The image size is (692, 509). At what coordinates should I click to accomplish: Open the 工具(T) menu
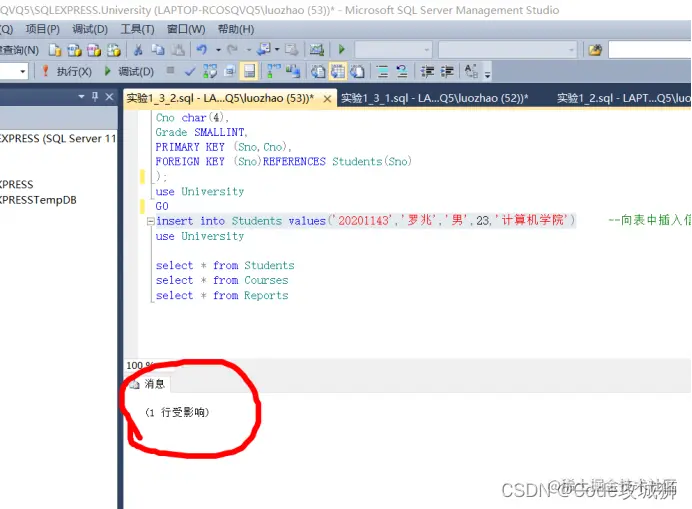tap(138, 29)
